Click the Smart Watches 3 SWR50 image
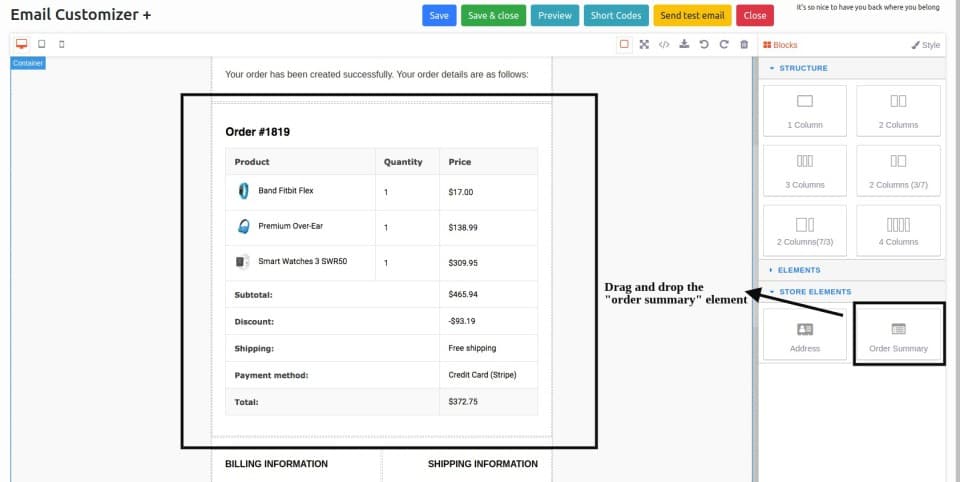This screenshot has height=482, width=960. (242, 262)
